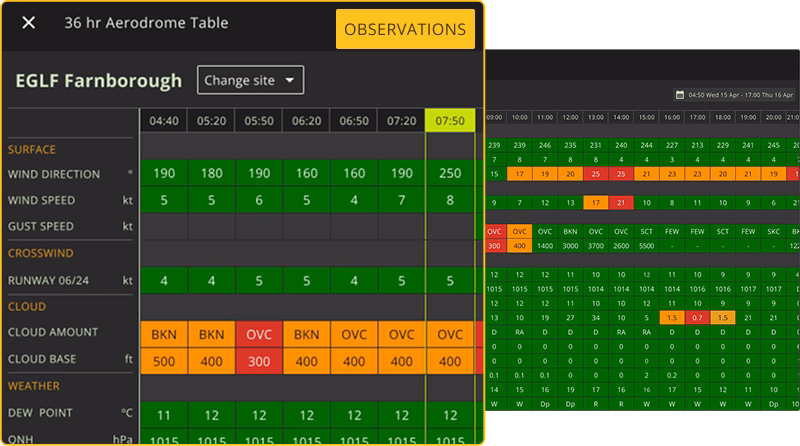
Task: Click the WEATHER section heading
Action: [x=34, y=386]
